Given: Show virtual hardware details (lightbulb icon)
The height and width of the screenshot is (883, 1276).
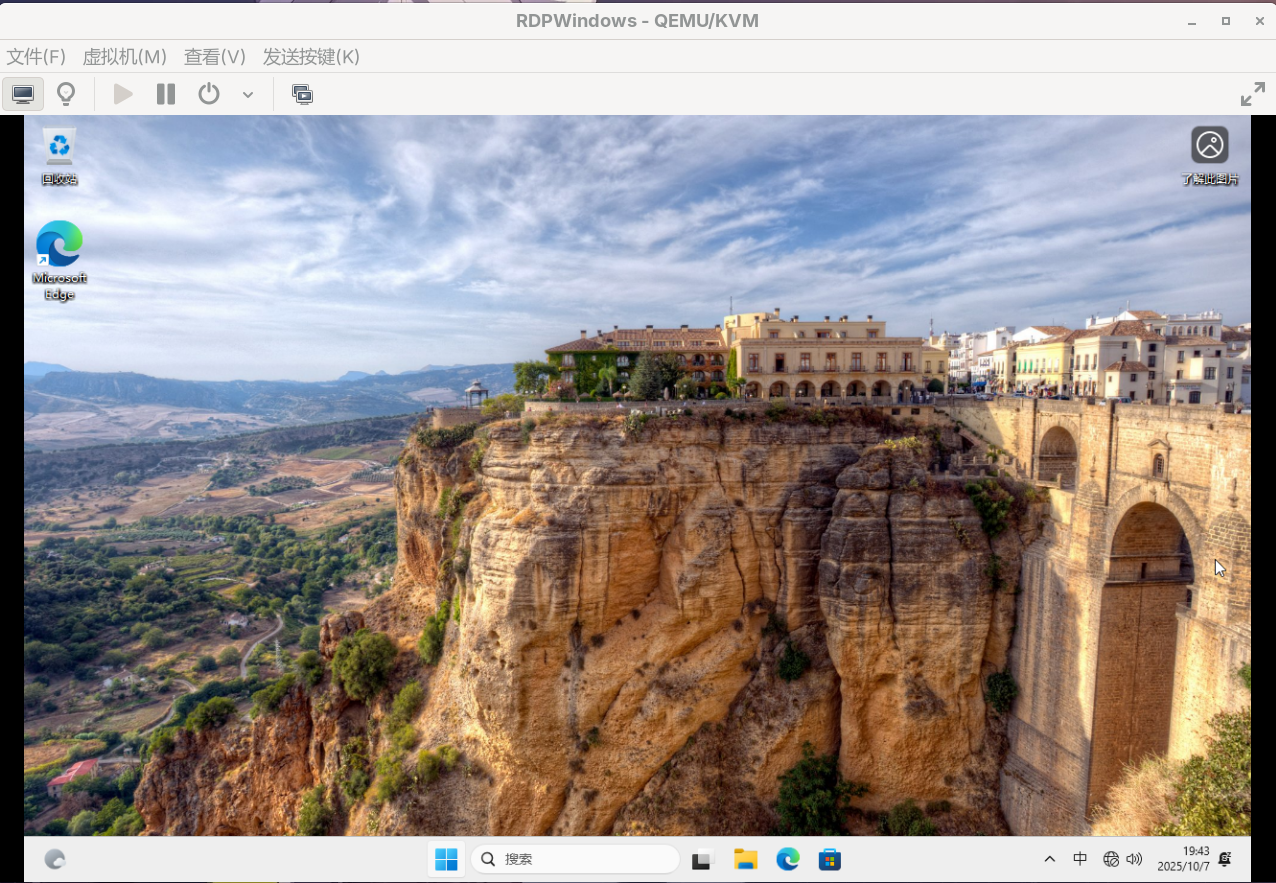Looking at the screenshot, I should point(66,94).
